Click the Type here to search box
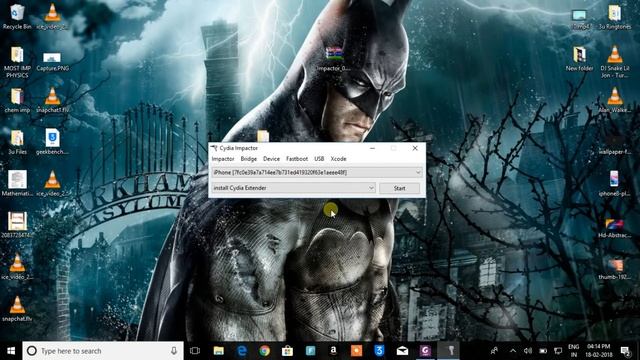This screenshot has height=360, width=640. (103, 351)
